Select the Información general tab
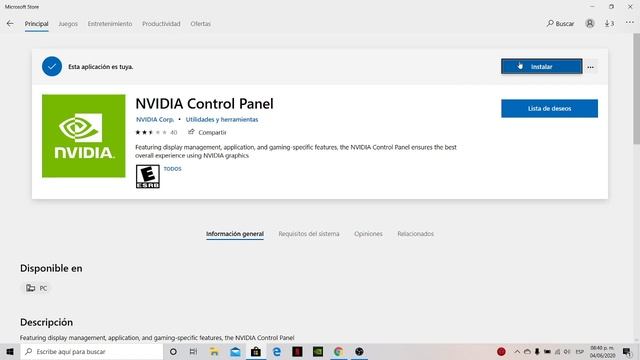 (x=235, y=234)
